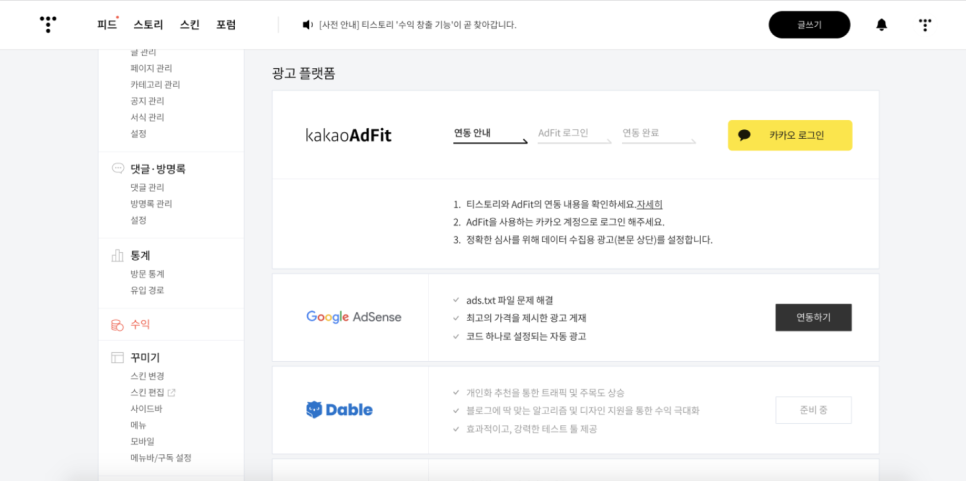966x481 pixels.
Task: Click the ads.txt 파일 문제 해결 line
Action: [x=510, y=301]
